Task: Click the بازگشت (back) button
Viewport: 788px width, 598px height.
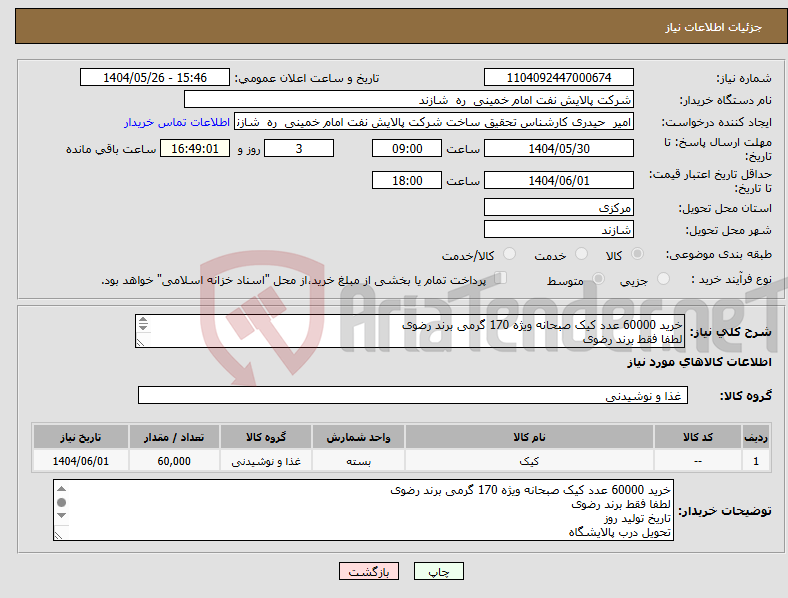Action: [x=369, y=571]
